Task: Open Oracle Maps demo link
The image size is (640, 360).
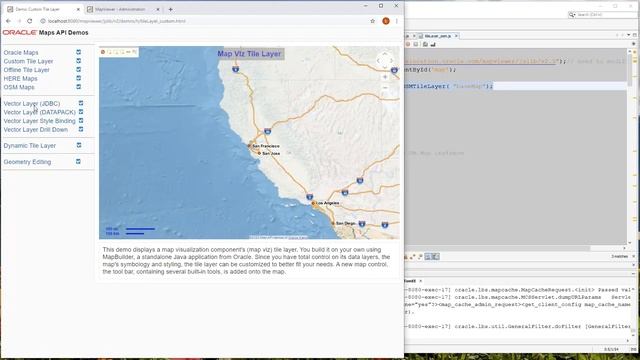Action: pyautogui.click(x=21, y=53)
